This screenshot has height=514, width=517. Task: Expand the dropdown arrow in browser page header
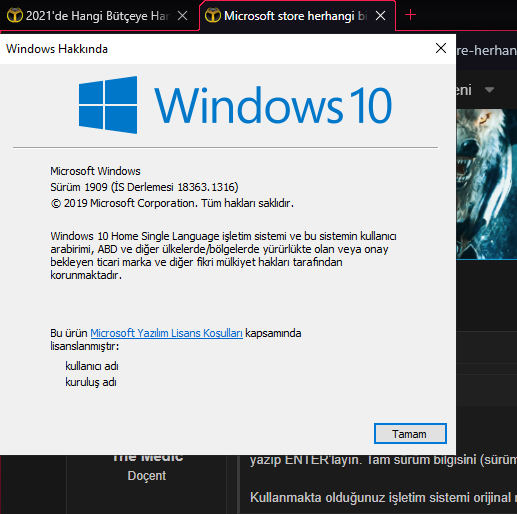coord(489,90)
